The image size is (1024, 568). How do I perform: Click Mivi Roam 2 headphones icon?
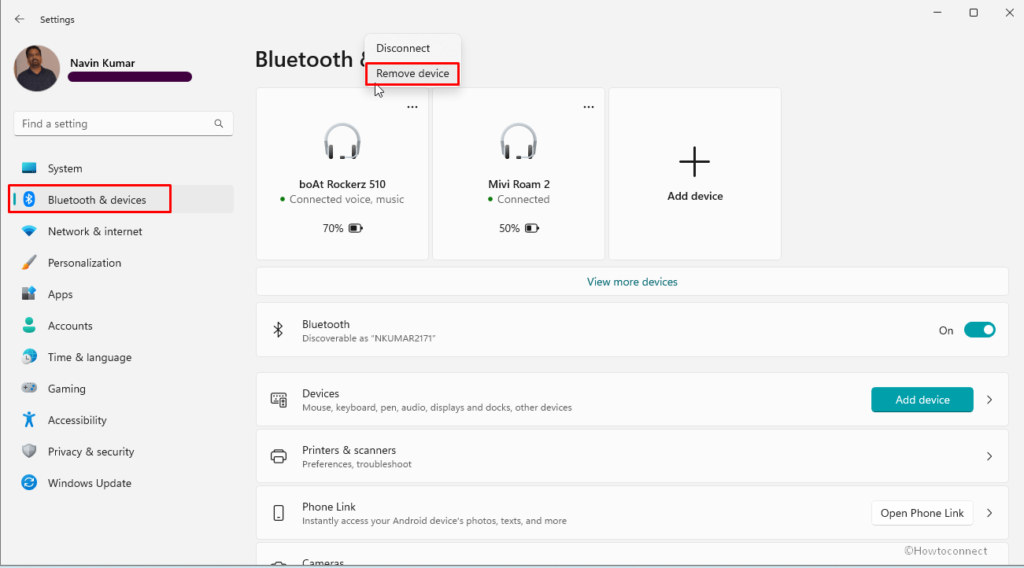[519, 141]
